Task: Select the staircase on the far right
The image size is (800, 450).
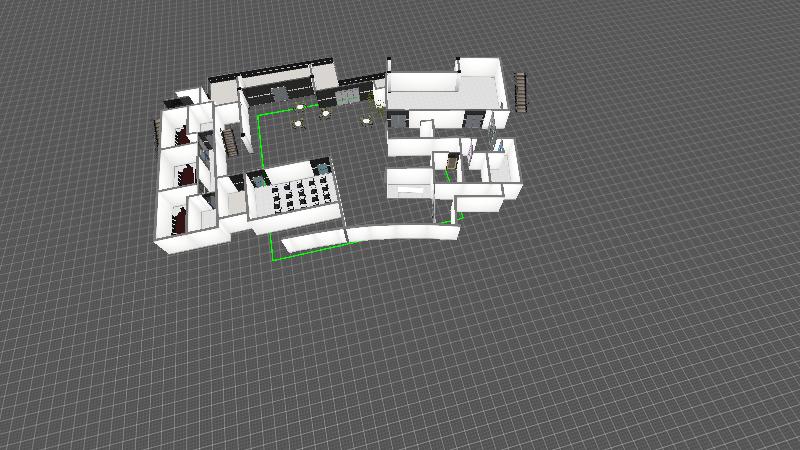Action: [521, 91]
